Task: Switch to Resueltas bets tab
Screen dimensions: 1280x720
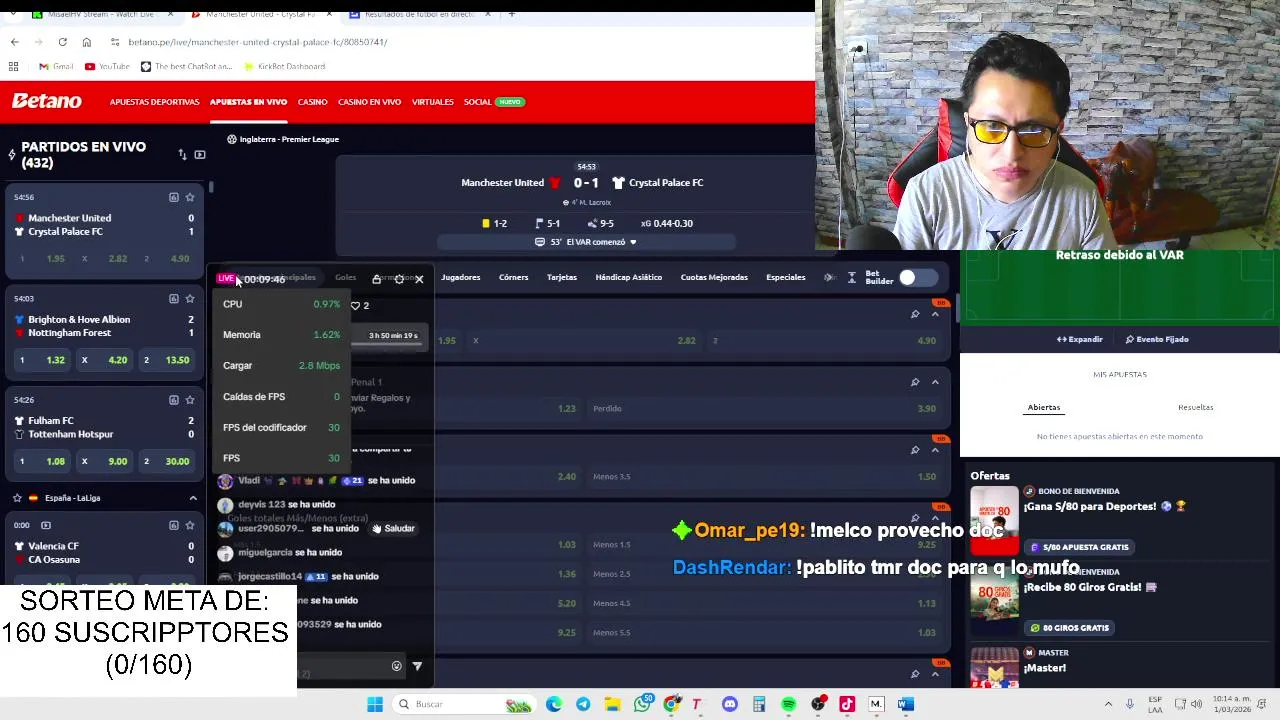Action: click(x=1195, y=407)
